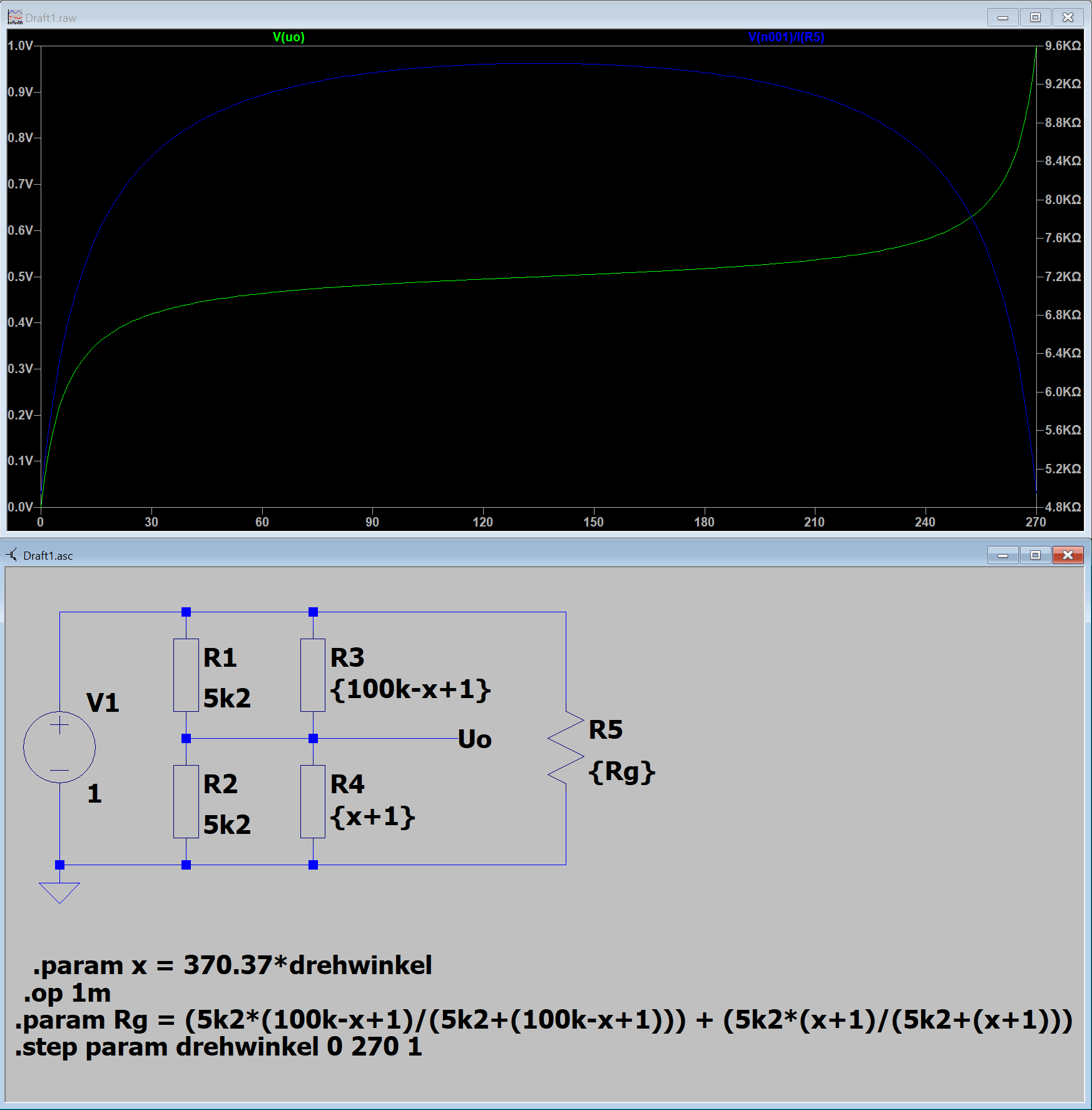
Task: Click the 1.0V left axis label
Action: [20, 46]
